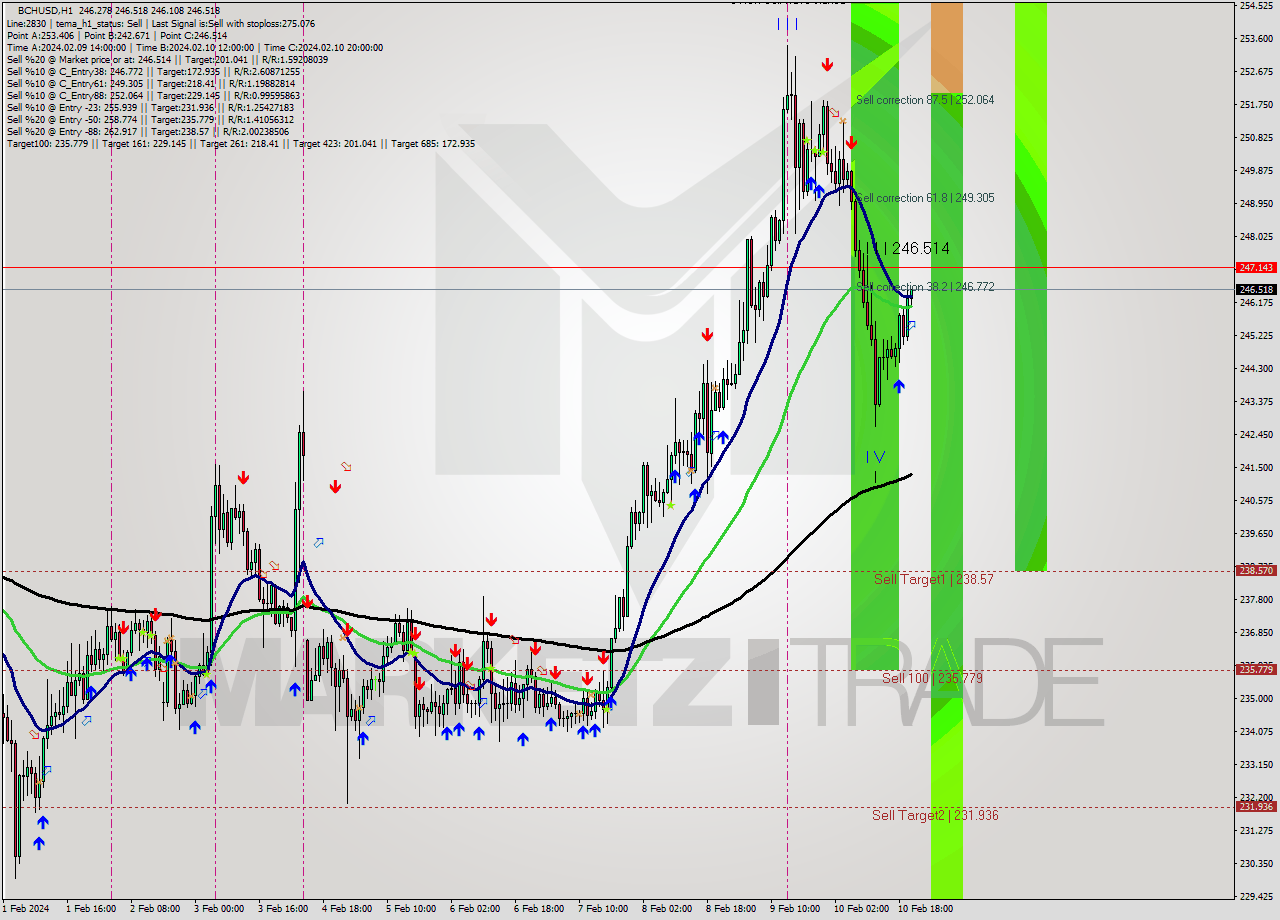Click the 241.500 price axis value
This screenshot has width=1280, height=920.
tap(1256, 468)
